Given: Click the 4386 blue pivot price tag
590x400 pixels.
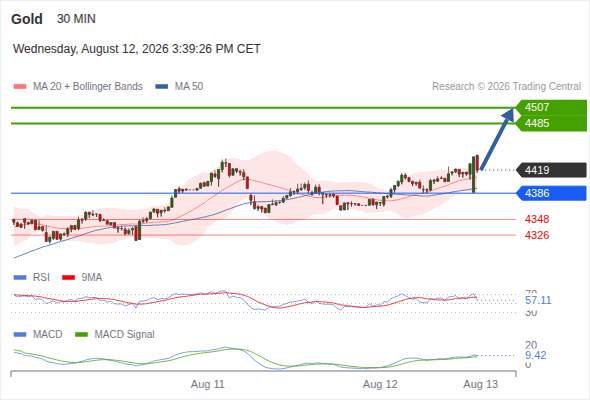Looking at the screenshot, I should (x=551, y=193).
